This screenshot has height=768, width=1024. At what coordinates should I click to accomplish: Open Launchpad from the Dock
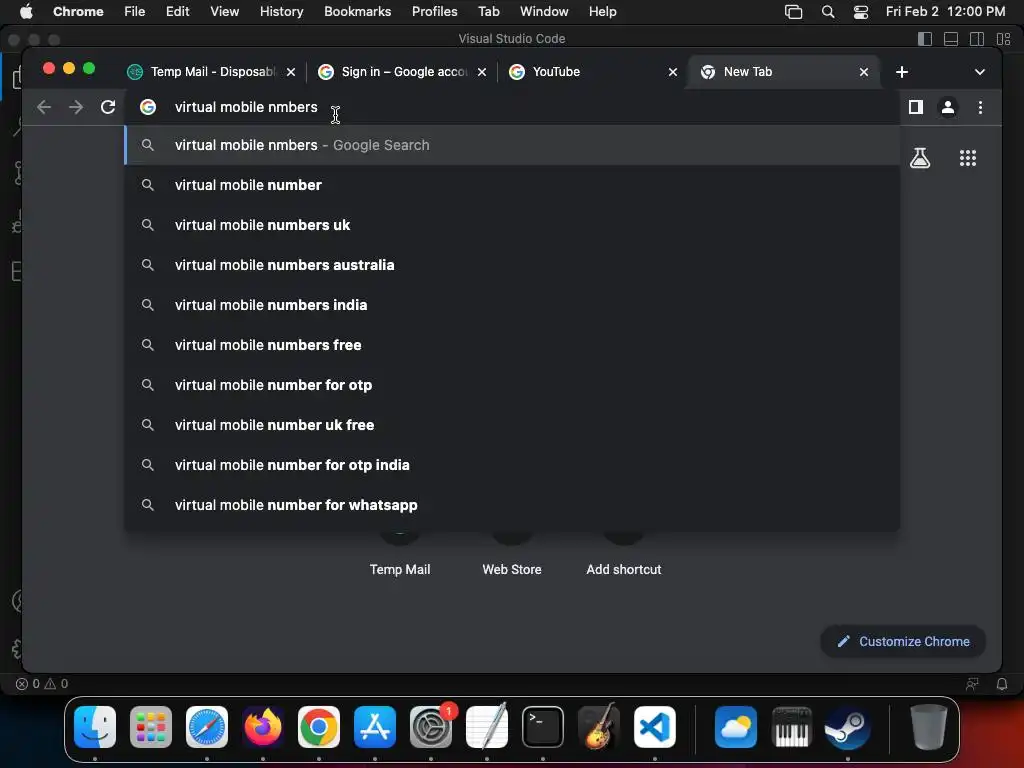click(x=151, y=727)
